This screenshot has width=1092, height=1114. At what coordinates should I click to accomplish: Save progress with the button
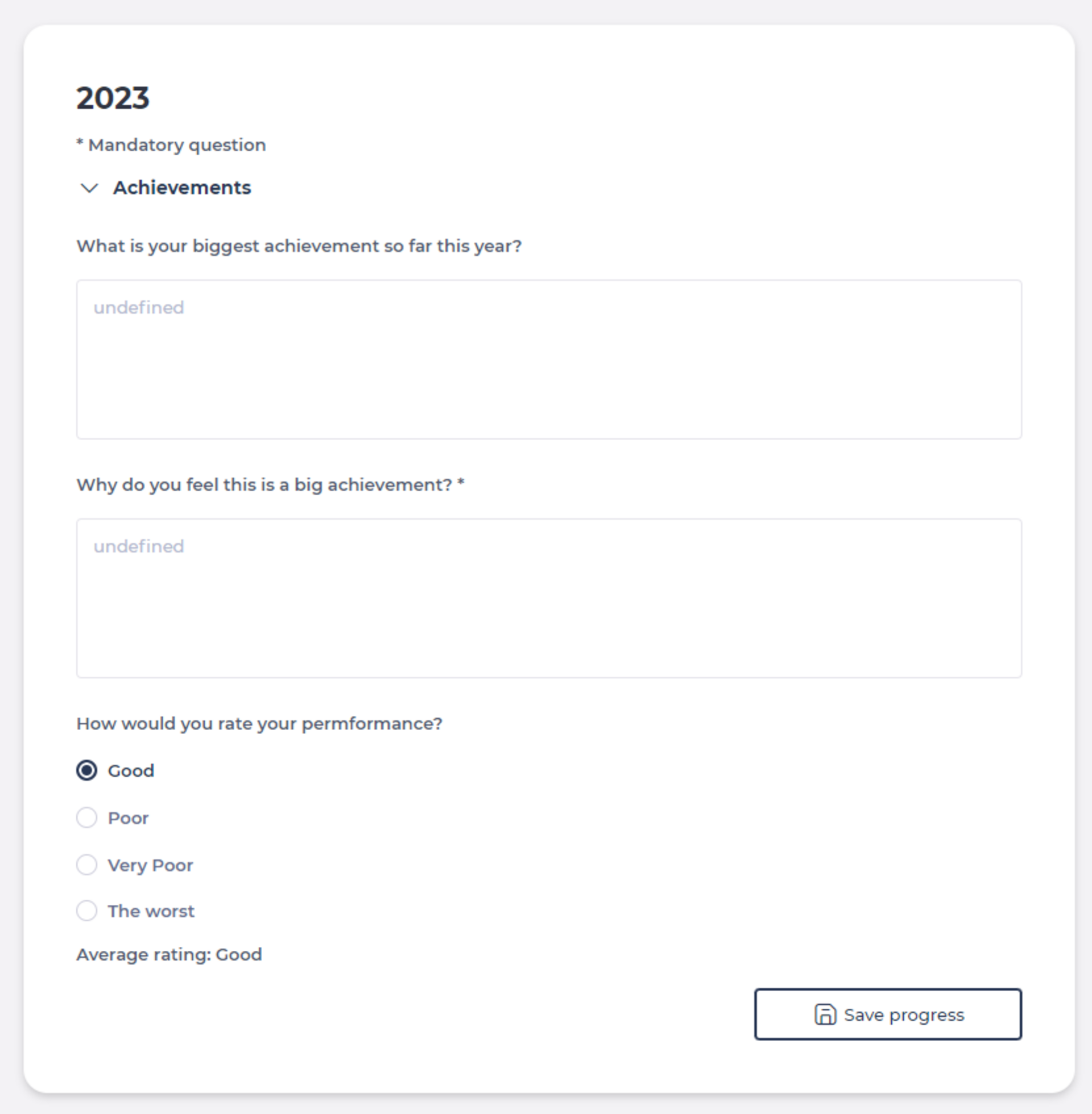click(x=888, y=1014)
